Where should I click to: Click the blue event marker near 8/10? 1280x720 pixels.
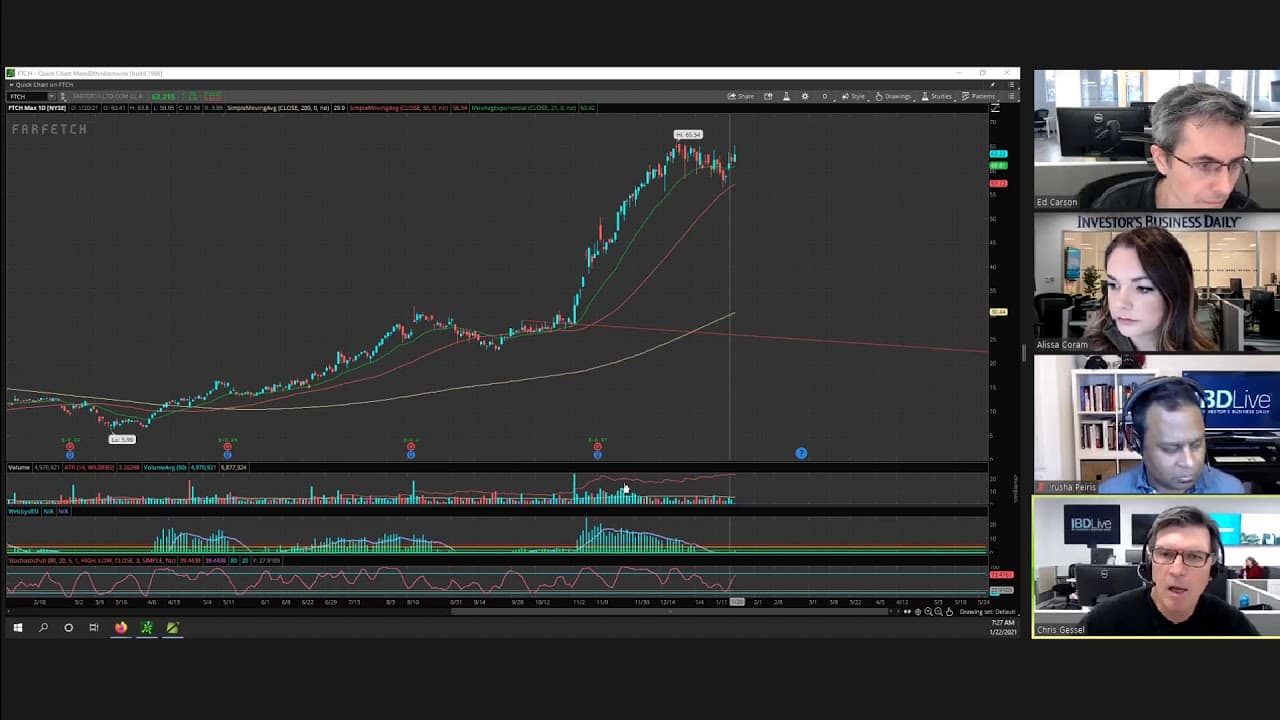(411, 455)
